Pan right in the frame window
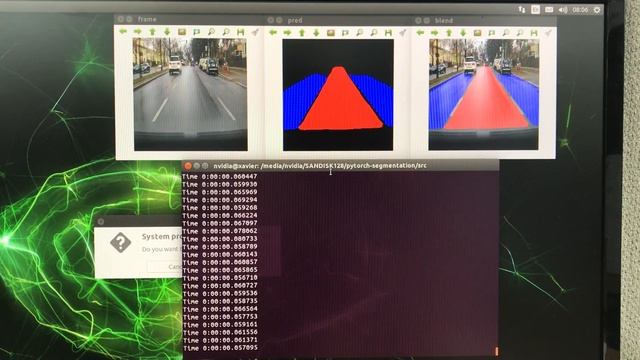640x360 pixels. (x=138, y=31)
